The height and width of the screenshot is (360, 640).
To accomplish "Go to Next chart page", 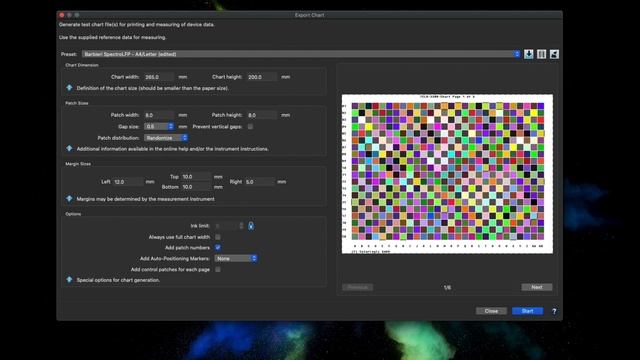I will [537, 287].
